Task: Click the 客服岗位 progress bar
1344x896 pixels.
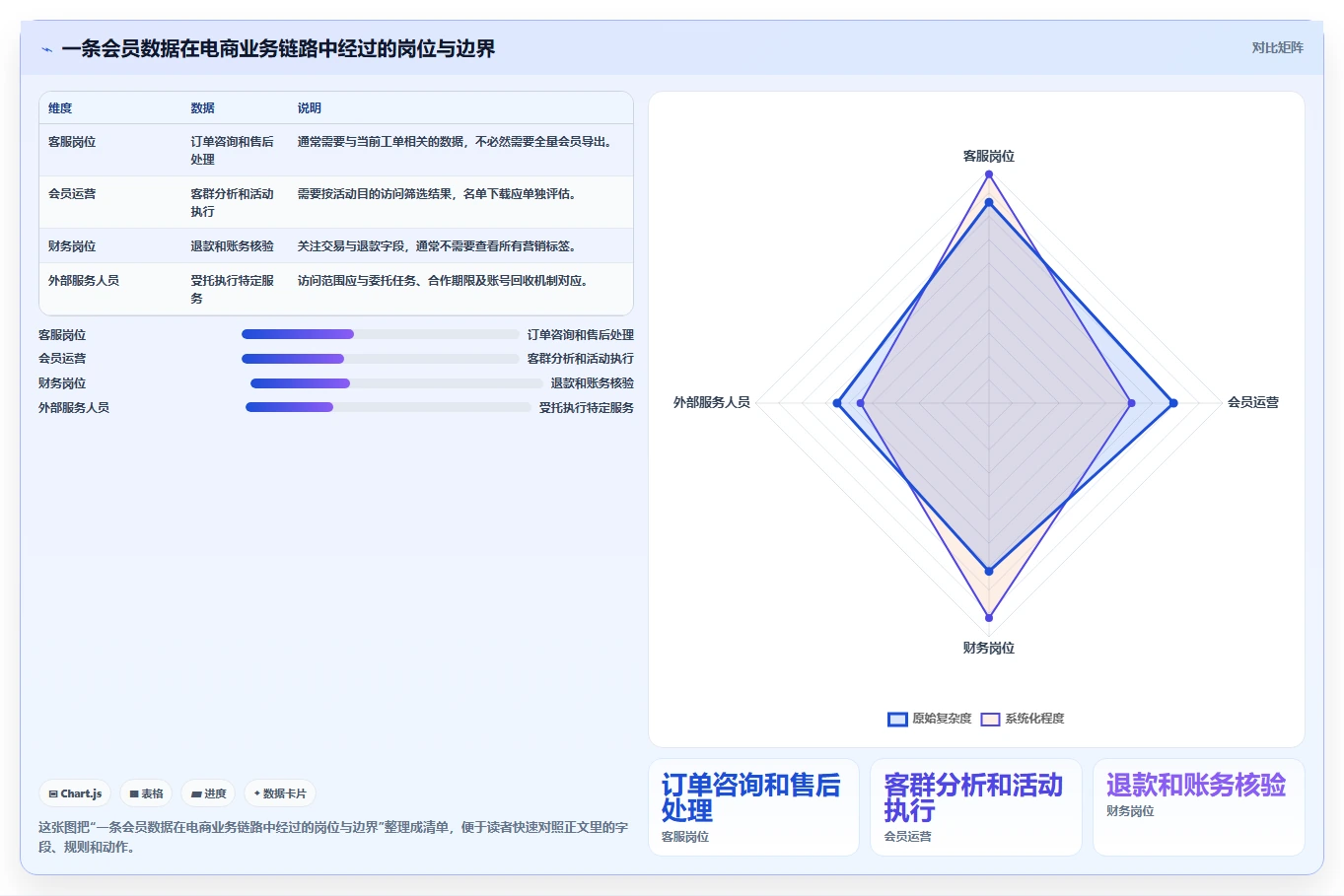Action: [x=380, y=334]
